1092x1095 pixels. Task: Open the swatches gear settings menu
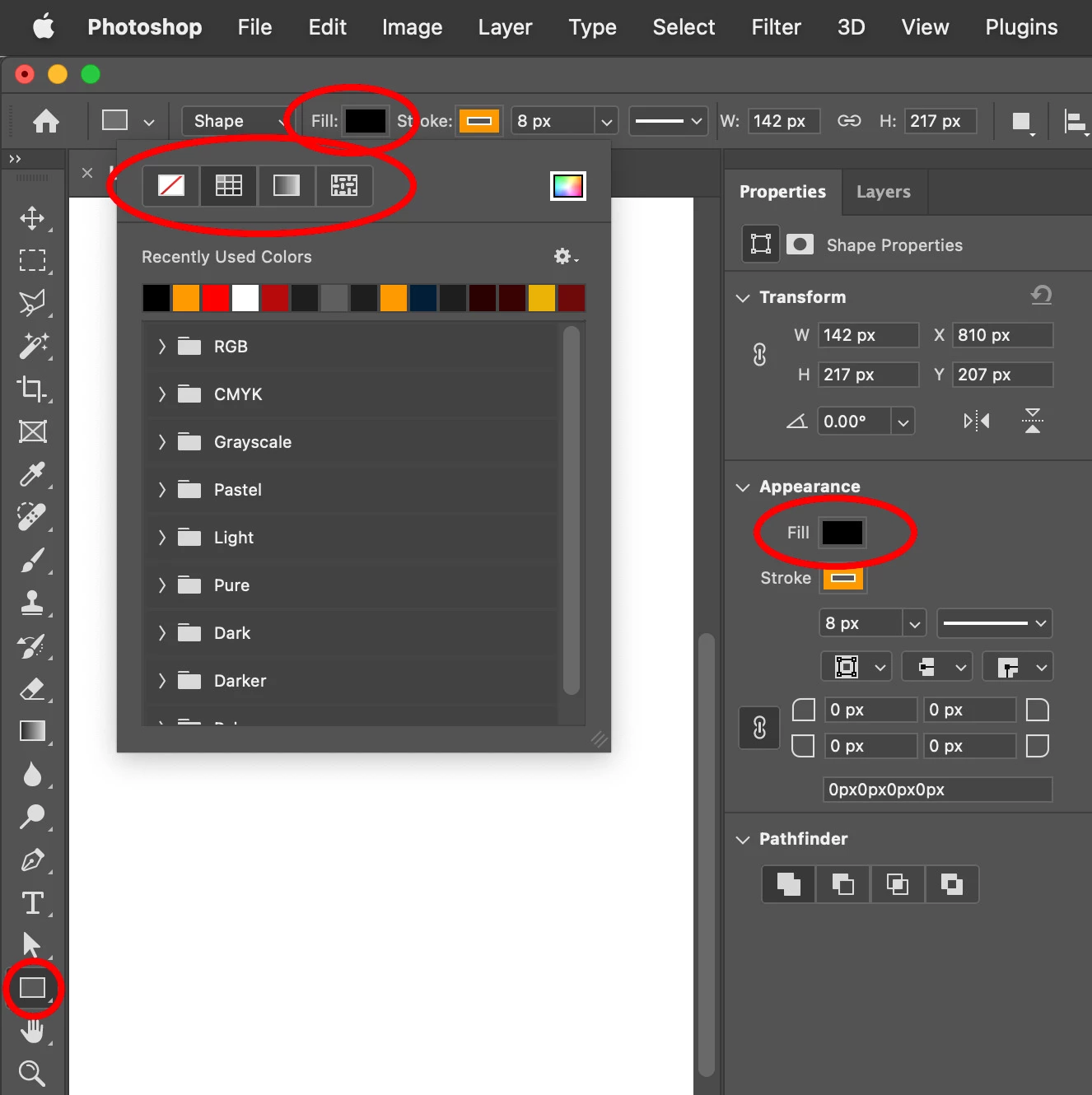click(565, 256)
